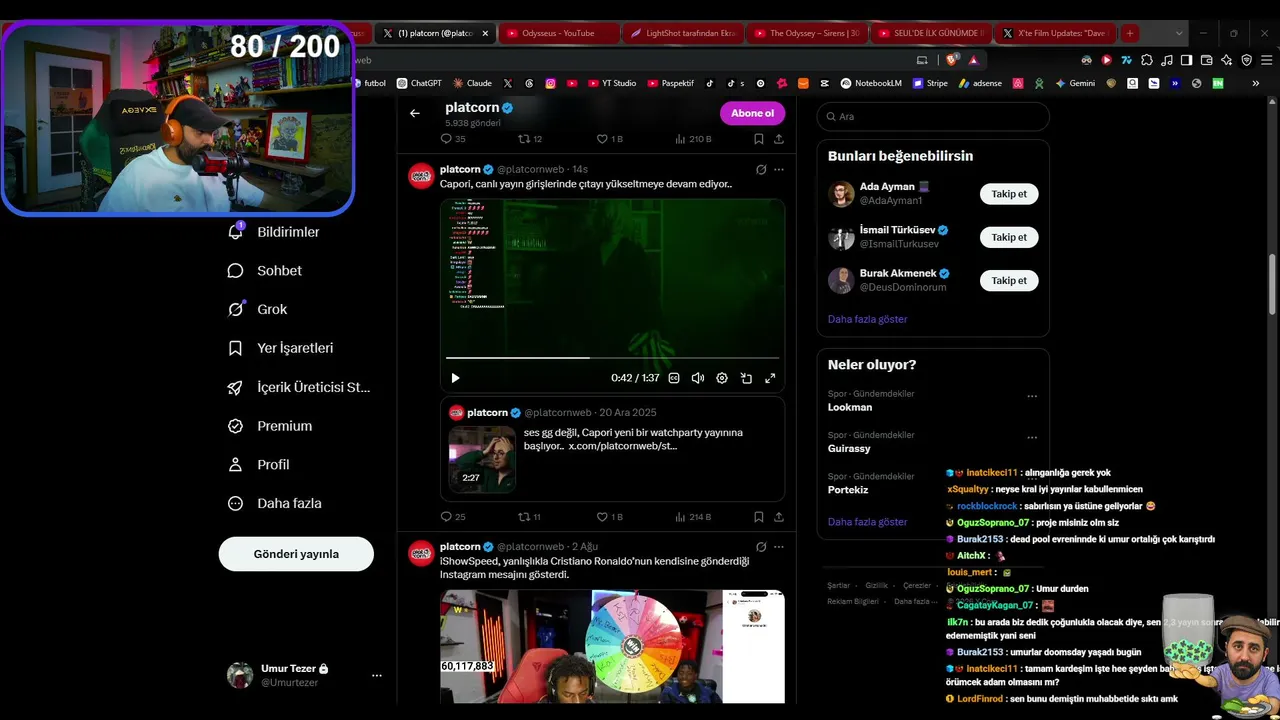Open İçerik Üreticisi creator studio
This screenshot has width=1280, height=720.
[x=299, y=387]
